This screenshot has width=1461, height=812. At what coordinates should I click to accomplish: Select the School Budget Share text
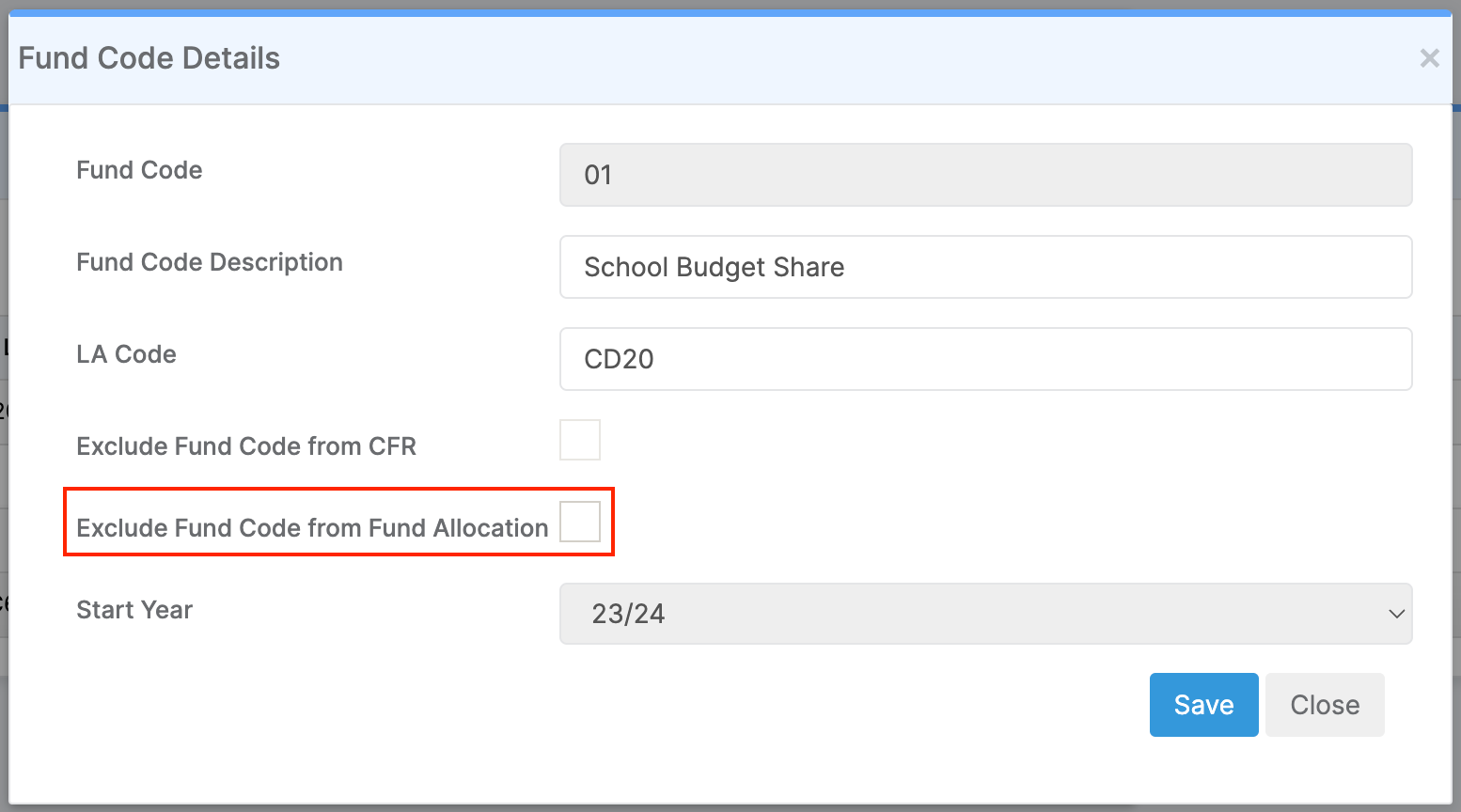point(715,267)
